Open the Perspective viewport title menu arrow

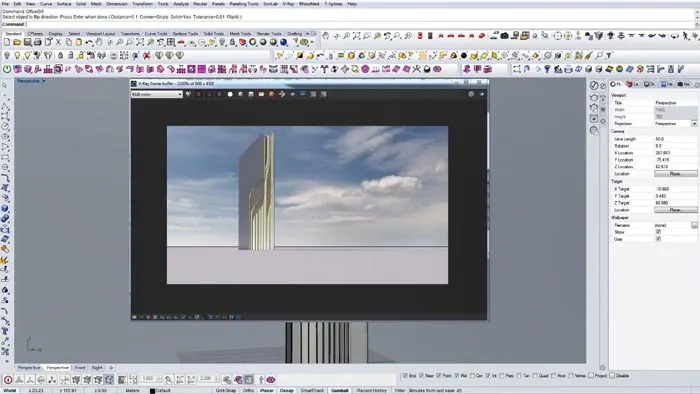pyautogui.click(x=44, y=81)
